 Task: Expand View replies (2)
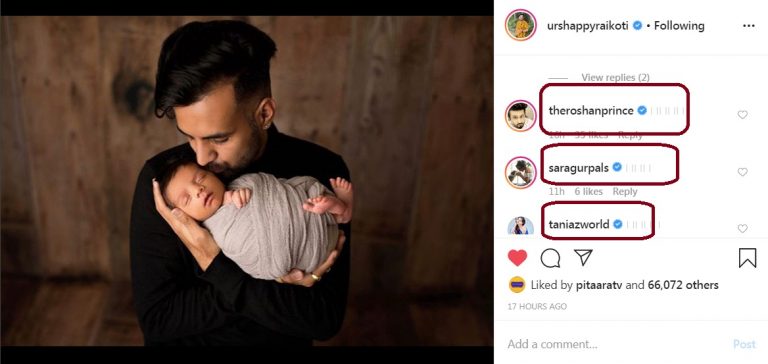pos(615,77)
